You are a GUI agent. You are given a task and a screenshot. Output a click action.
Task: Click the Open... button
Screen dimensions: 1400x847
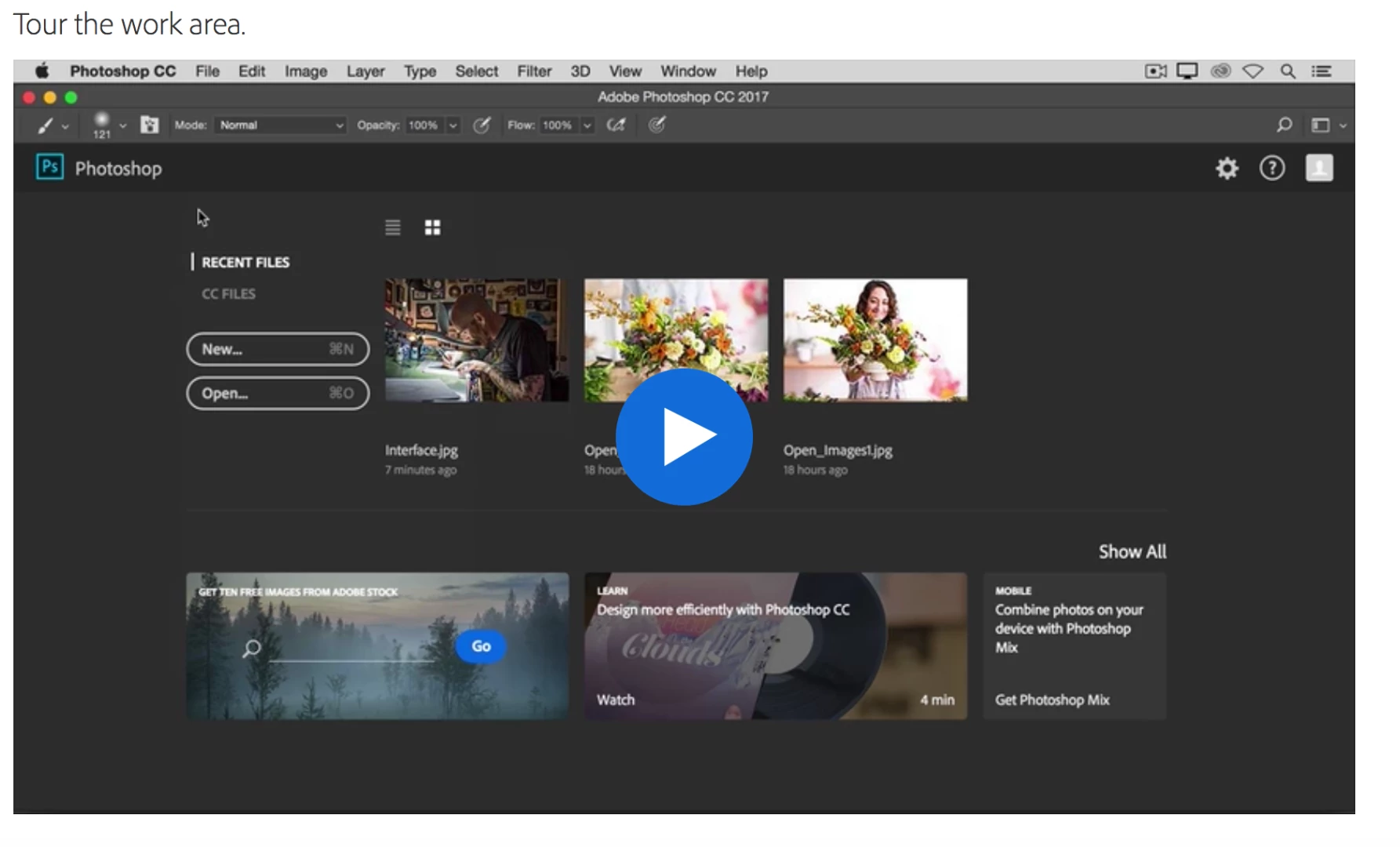coord(278,393)
